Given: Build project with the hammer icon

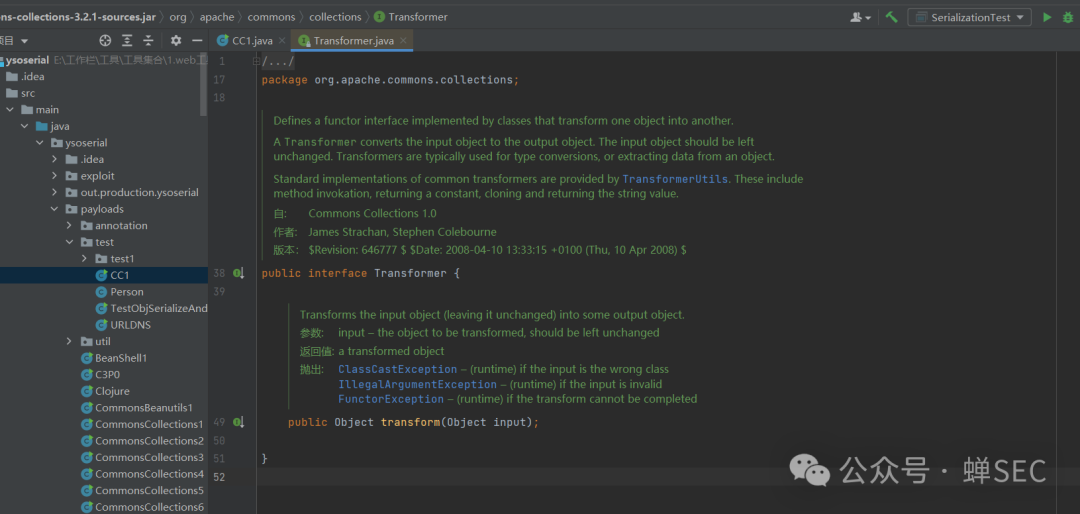Looking at the screenshot, I should pyautogui.click(x=891, y=17).
